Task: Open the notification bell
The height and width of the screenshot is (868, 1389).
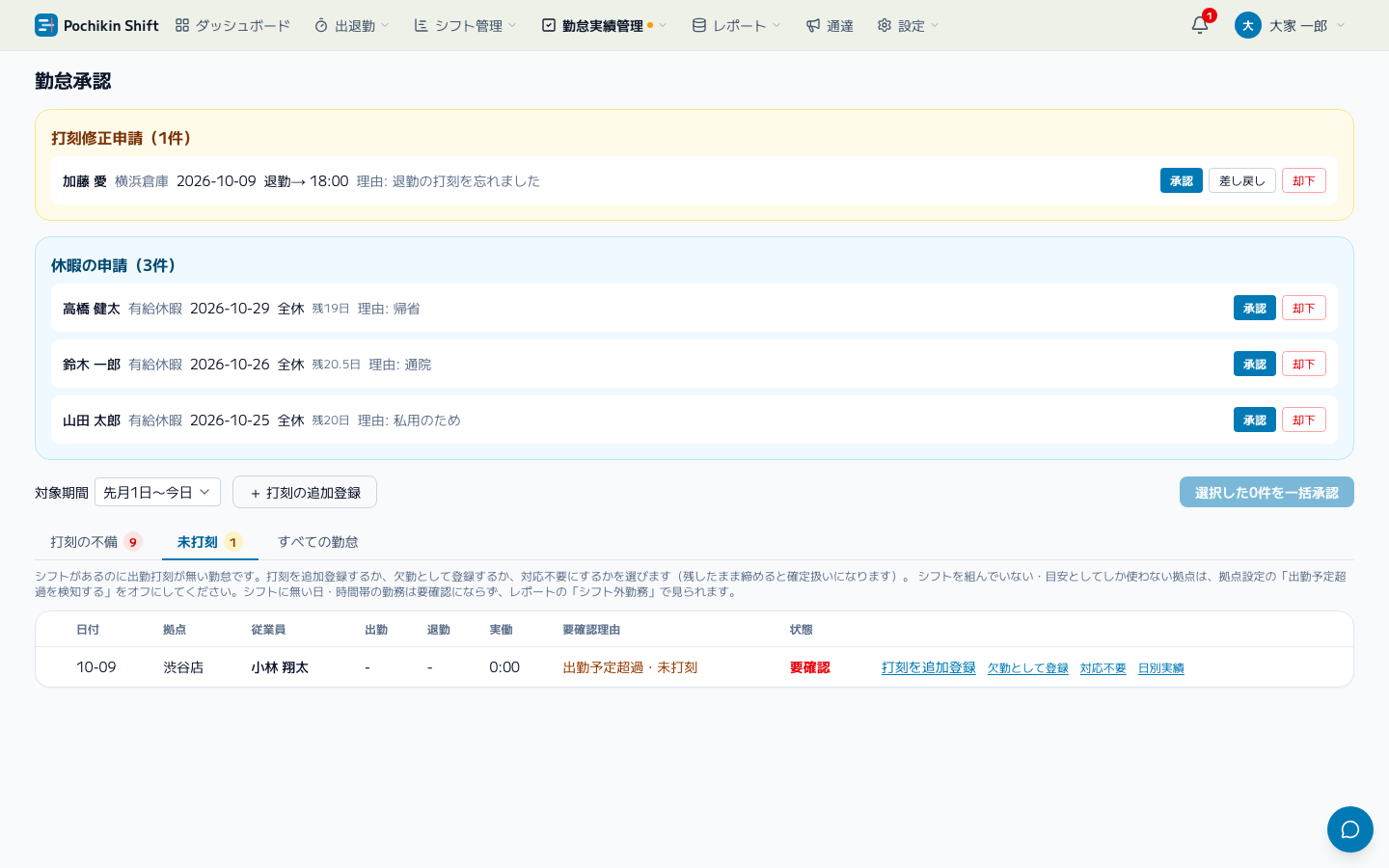Action: [x=1200, y=25]
